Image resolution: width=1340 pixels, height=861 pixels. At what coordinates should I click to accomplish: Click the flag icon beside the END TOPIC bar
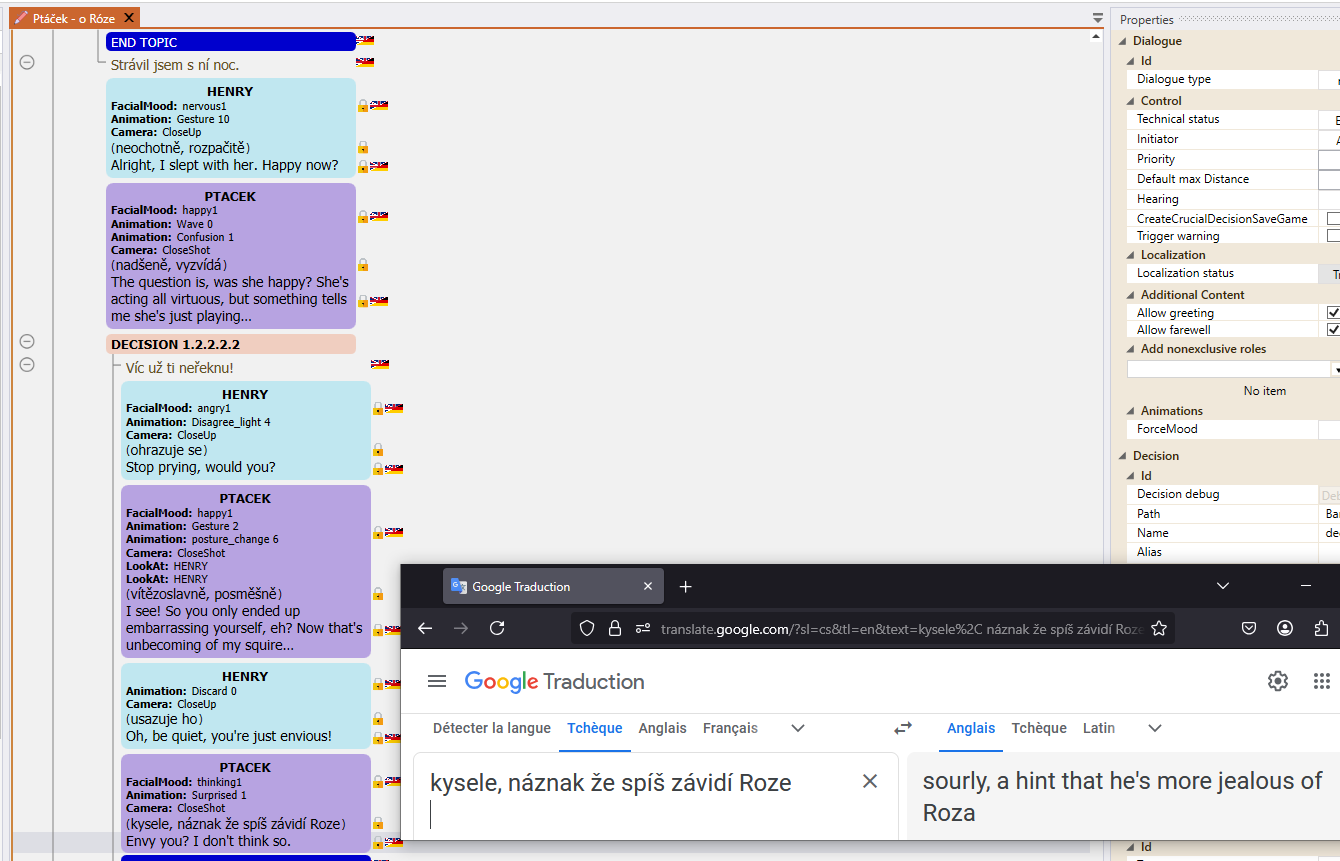[x=365, y=40]
